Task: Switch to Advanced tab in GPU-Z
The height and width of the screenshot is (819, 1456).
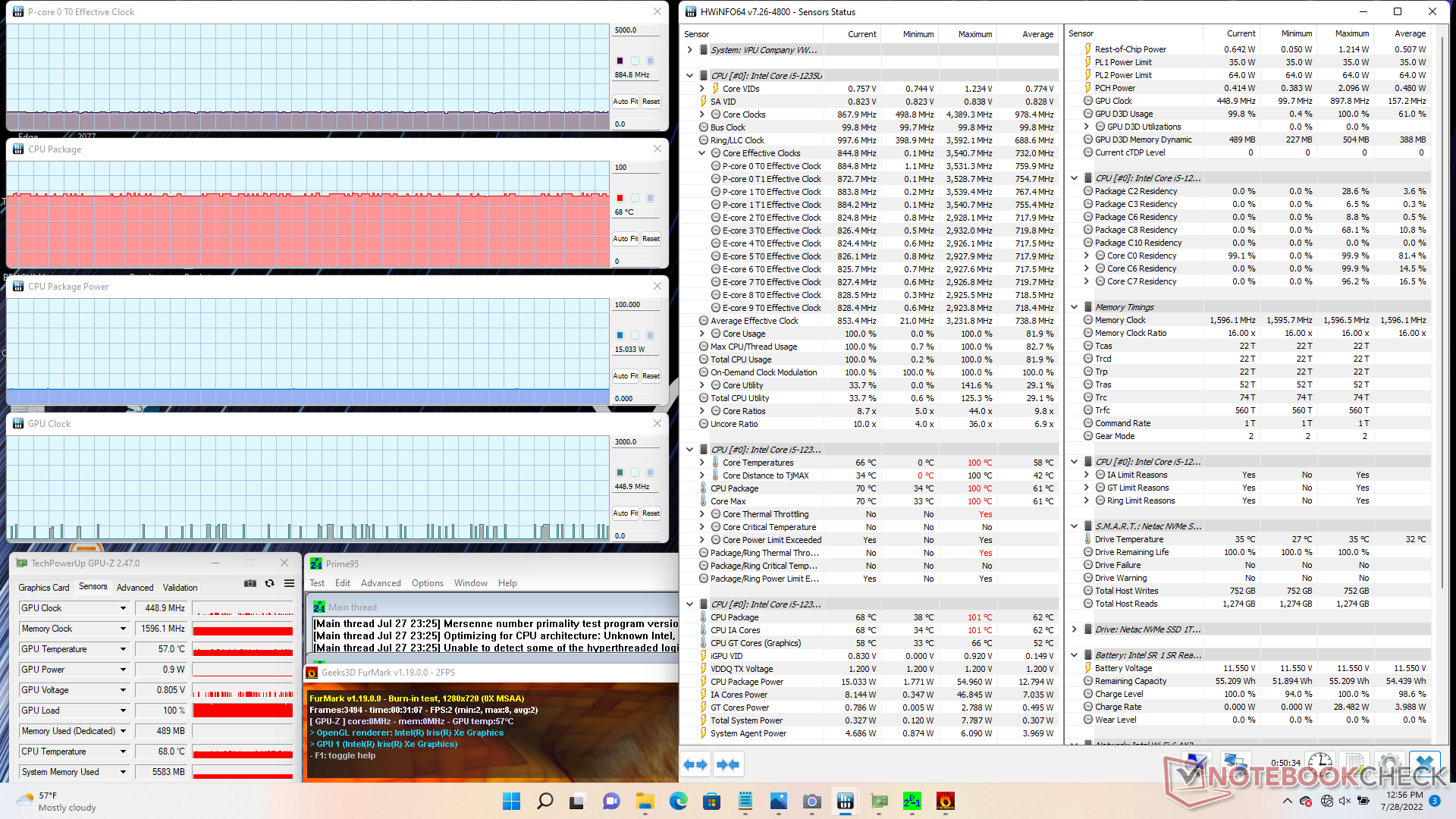Action: pos(135,588)
